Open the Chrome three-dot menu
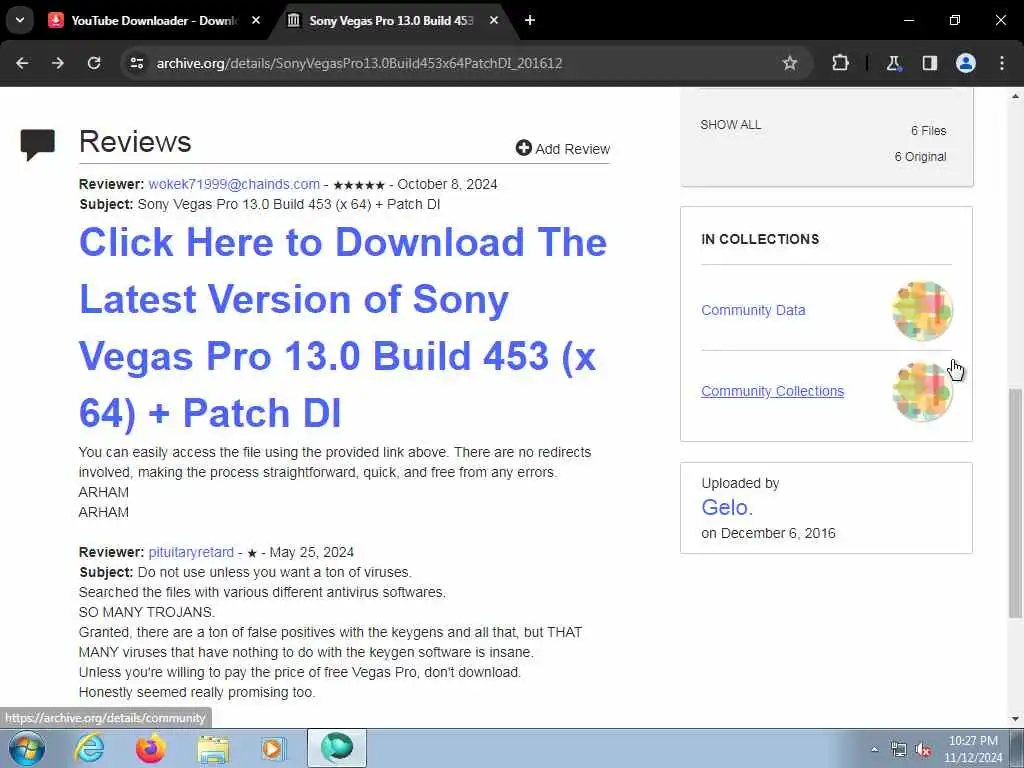 [x=1002, y=63]
